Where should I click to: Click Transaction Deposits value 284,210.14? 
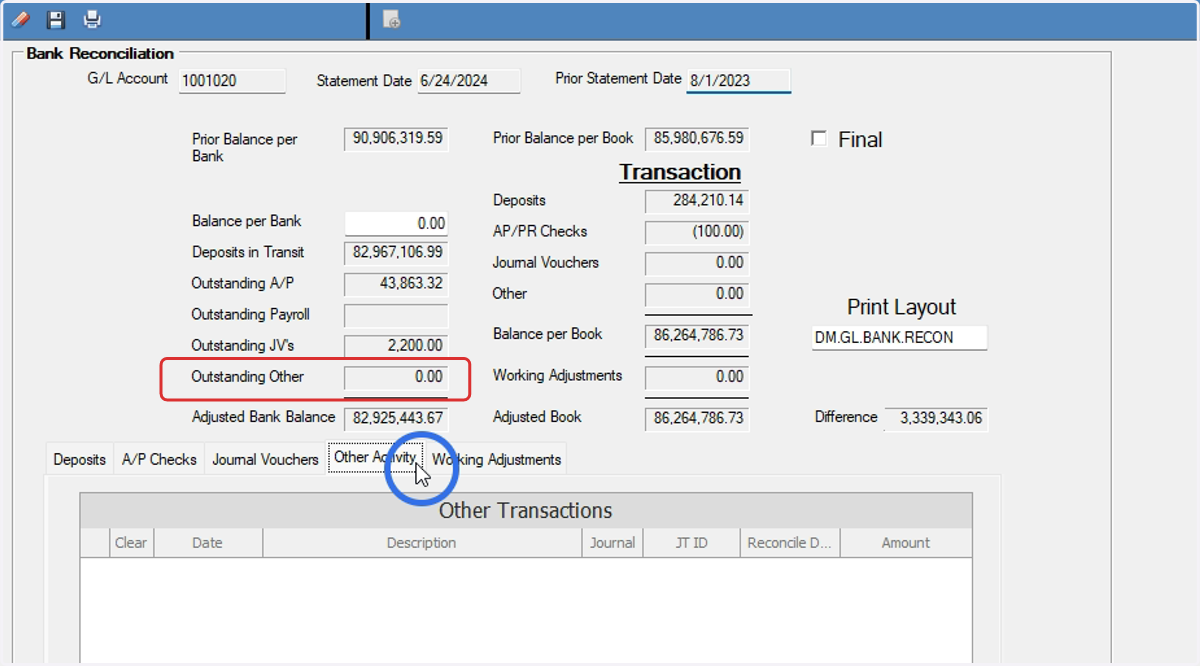pos(697,201)
